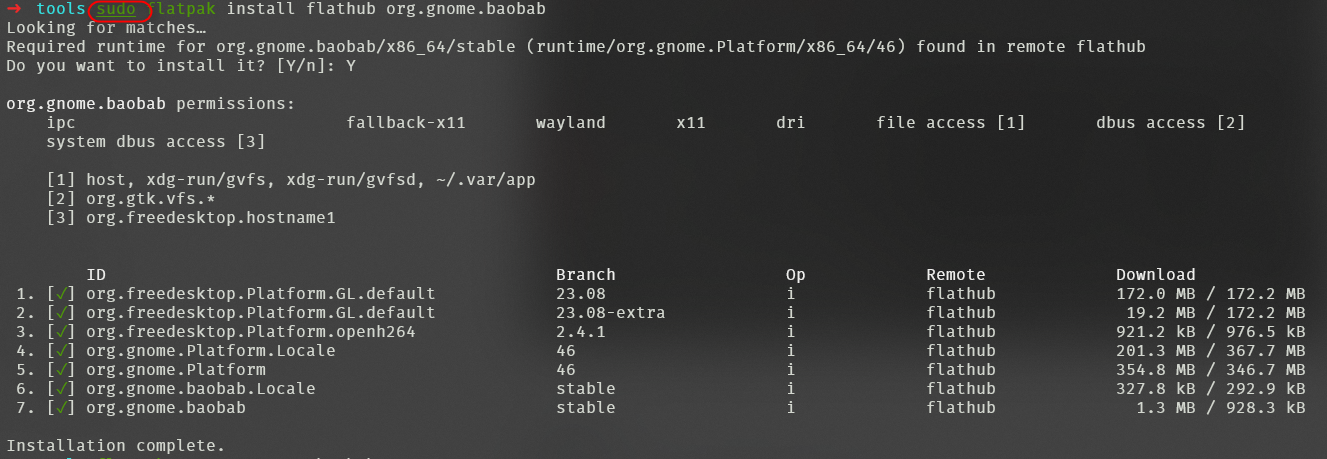Click the file access [1] permission
Image resolution: width=1327 pixels, height=459 pixels.
(951, 123)
